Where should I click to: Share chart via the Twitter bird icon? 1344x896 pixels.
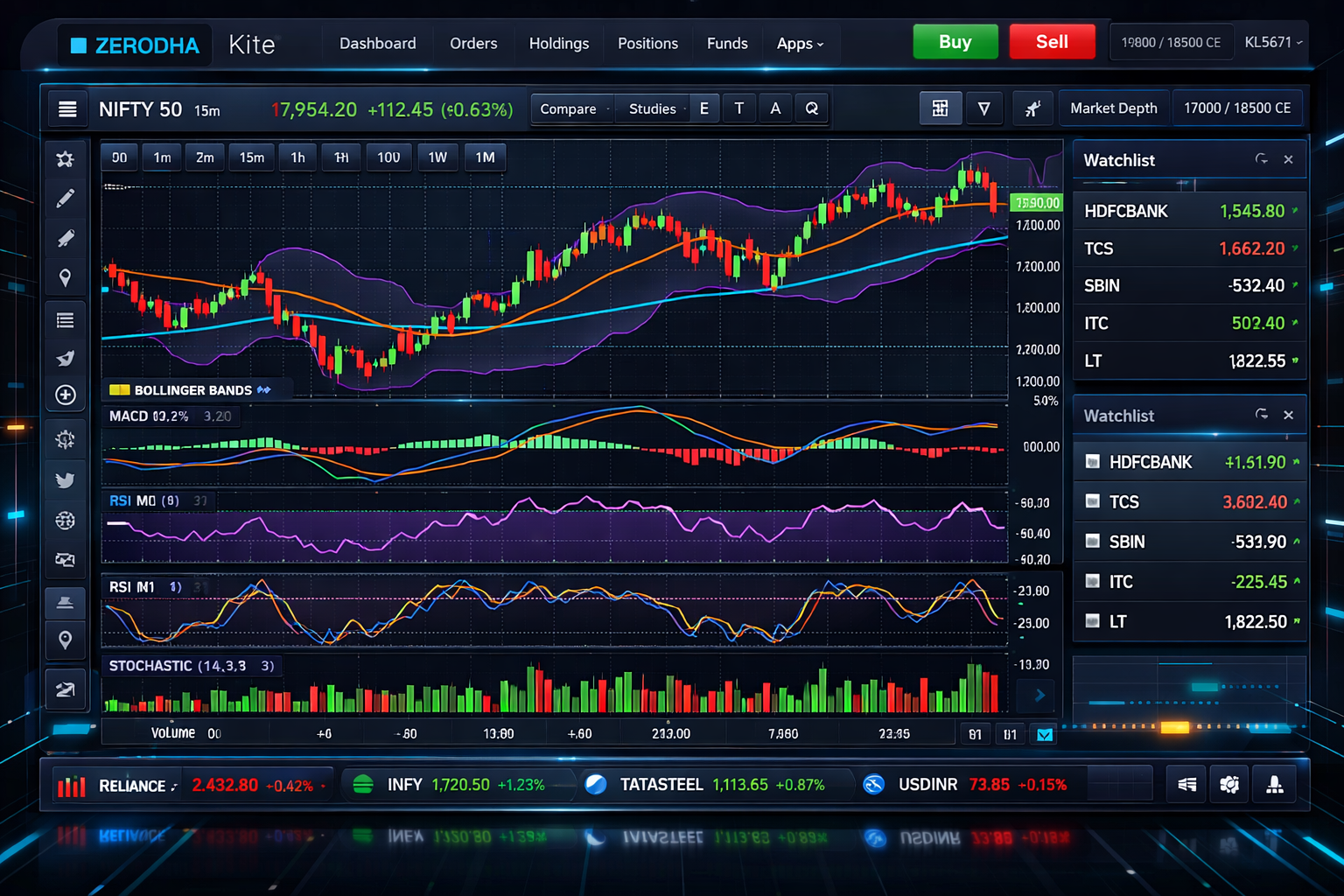66,479
